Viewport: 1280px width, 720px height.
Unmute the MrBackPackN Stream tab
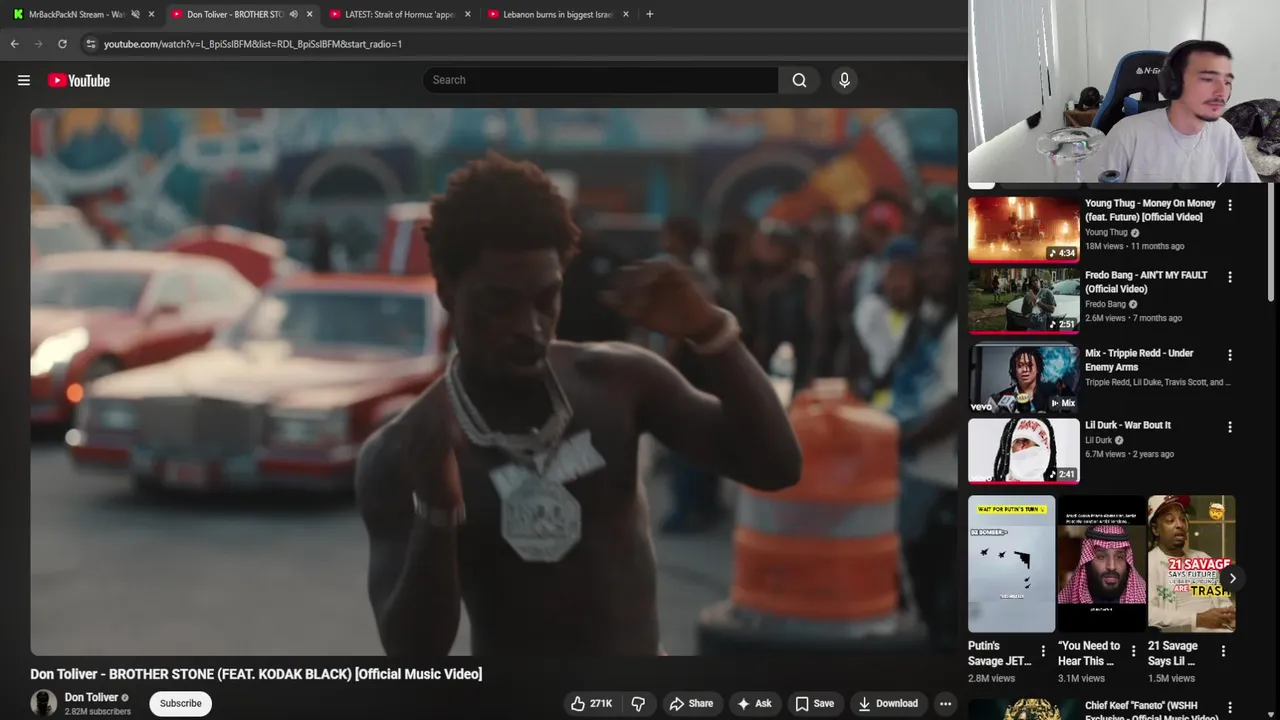[x=135, y=14]
